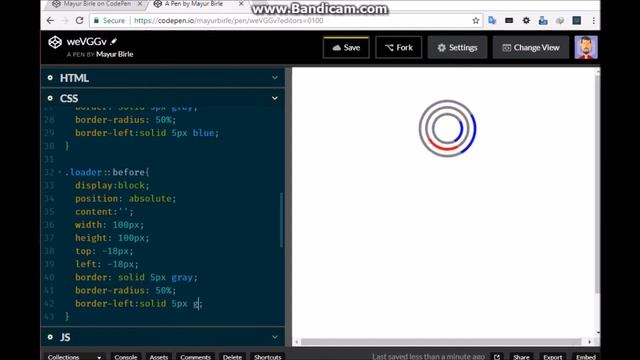Save the pen
Image resolution: width=640 pixels, height=360 pixels.
point(346,47)
